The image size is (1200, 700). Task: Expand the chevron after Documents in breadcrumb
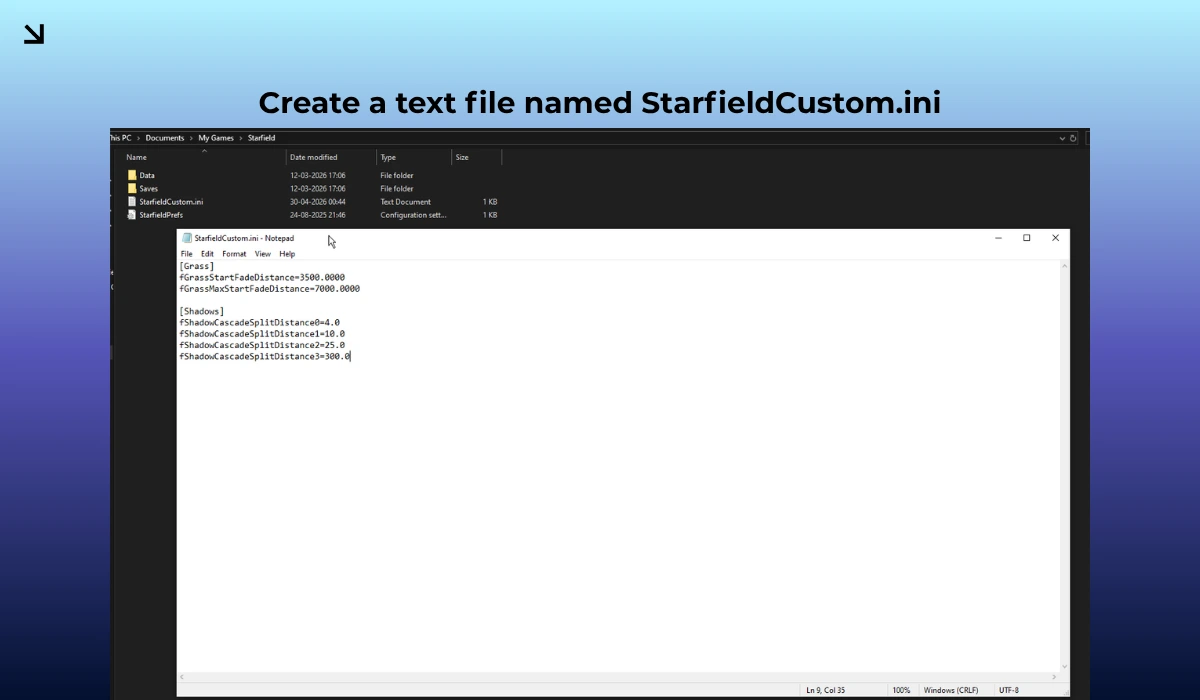191,138
